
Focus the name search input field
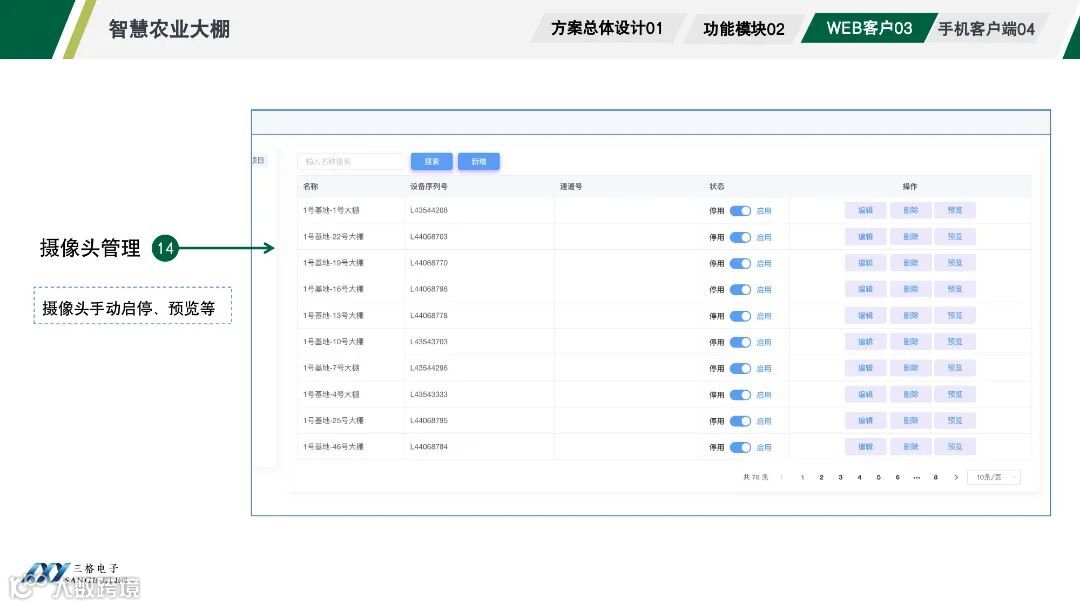351,161
